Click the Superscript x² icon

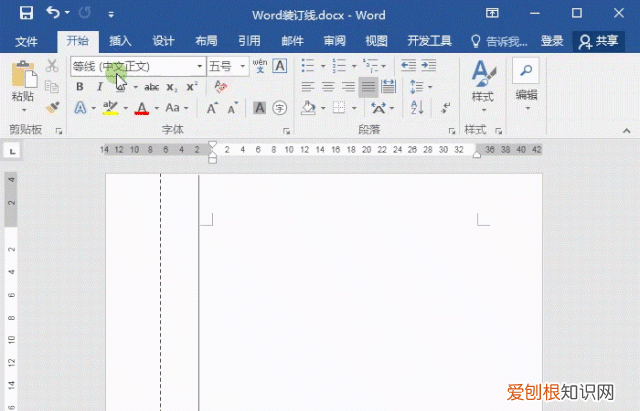192,87
